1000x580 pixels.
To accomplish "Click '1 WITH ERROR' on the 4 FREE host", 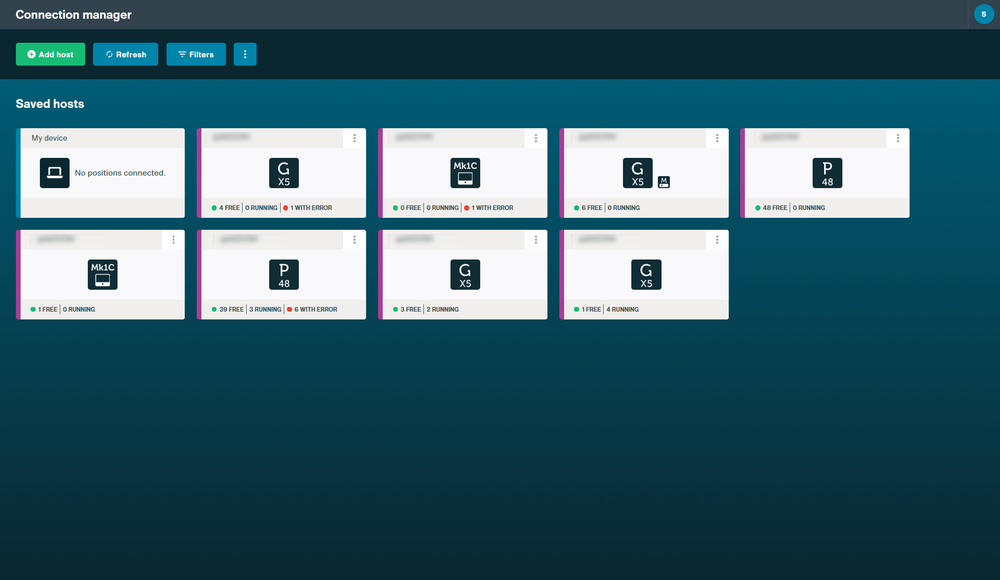I will pos(311,208).
